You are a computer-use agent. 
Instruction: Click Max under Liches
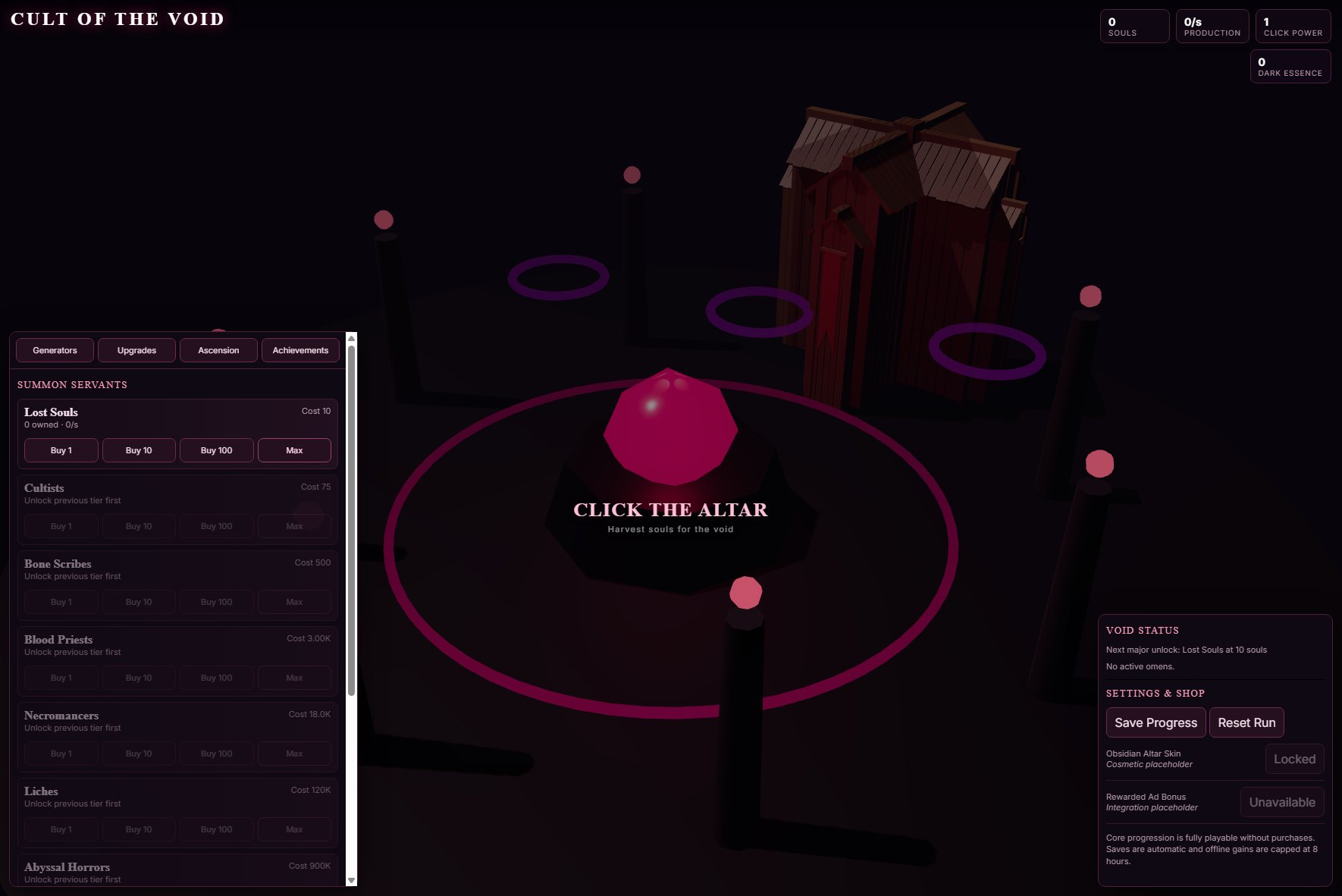click(x=294, y=829)
